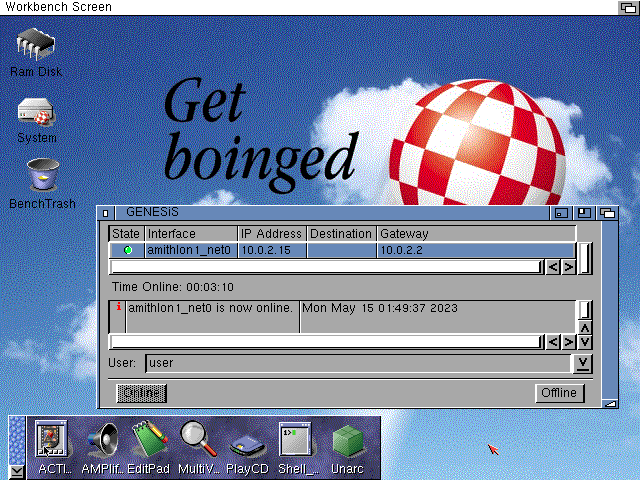Iconify the GENESiS window
This screenshot has height=480, width=640.
click(561, 213)
